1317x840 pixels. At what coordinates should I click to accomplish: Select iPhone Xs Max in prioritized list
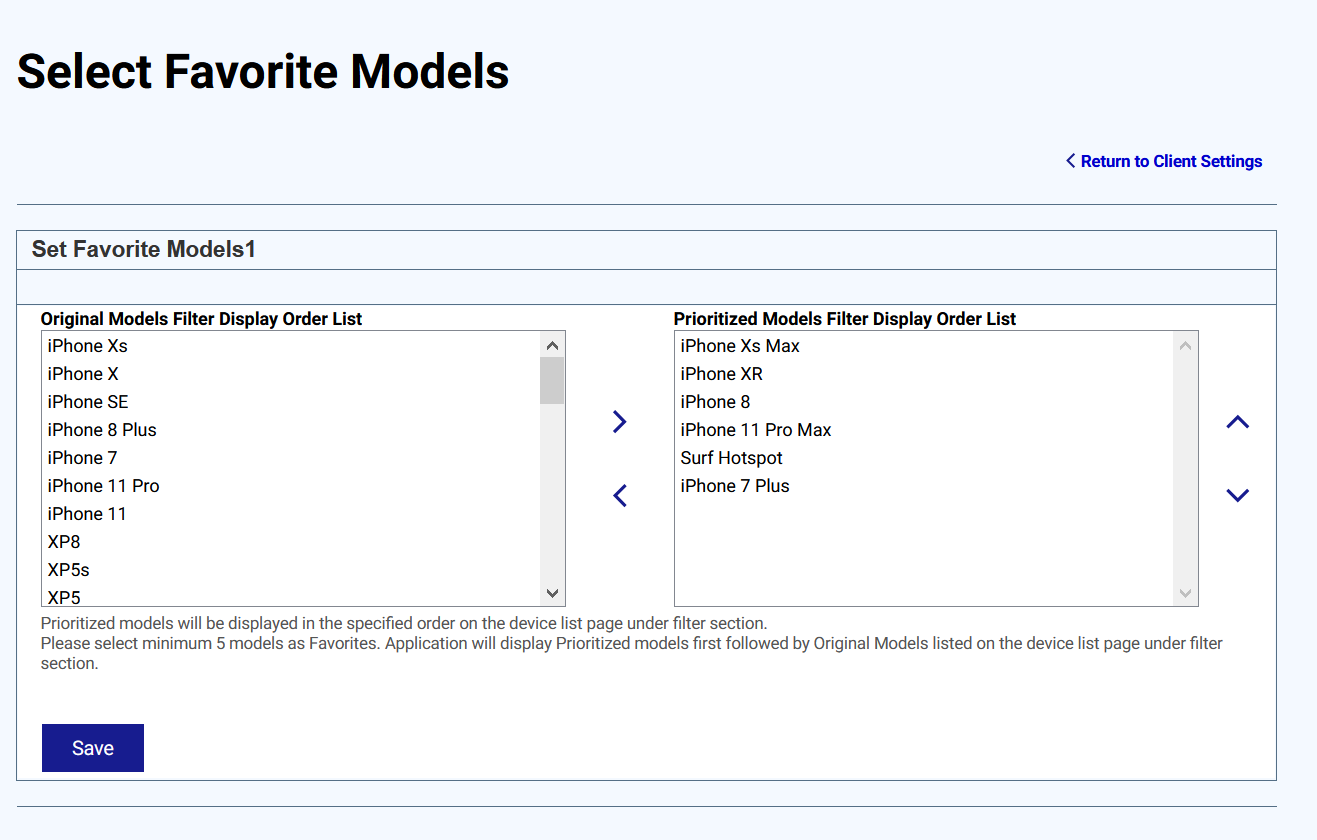click(740, 346)
